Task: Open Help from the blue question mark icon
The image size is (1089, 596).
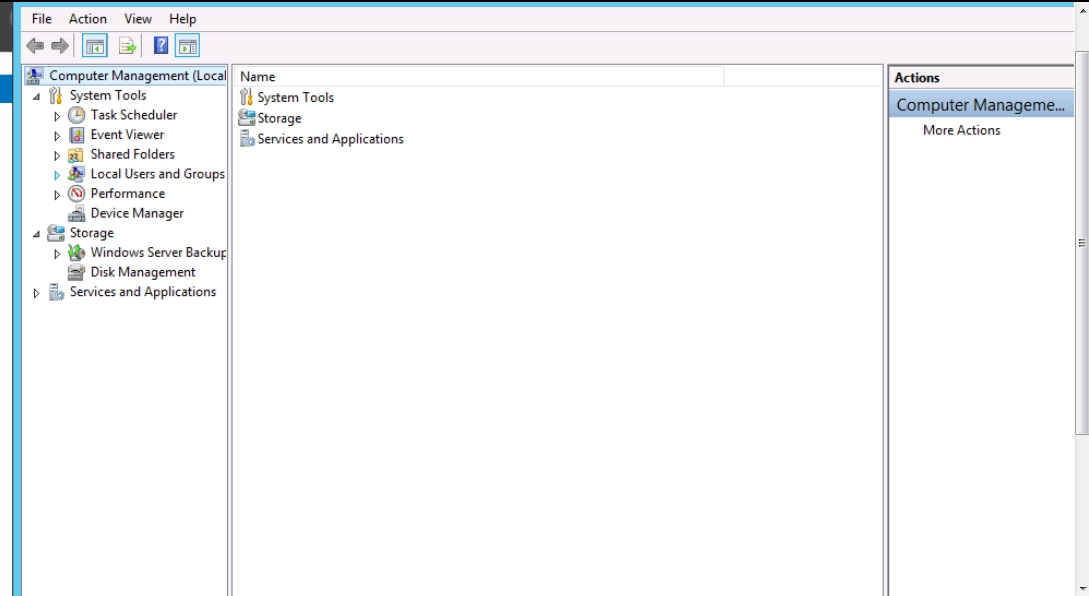Action: click(x=160, y=46)
